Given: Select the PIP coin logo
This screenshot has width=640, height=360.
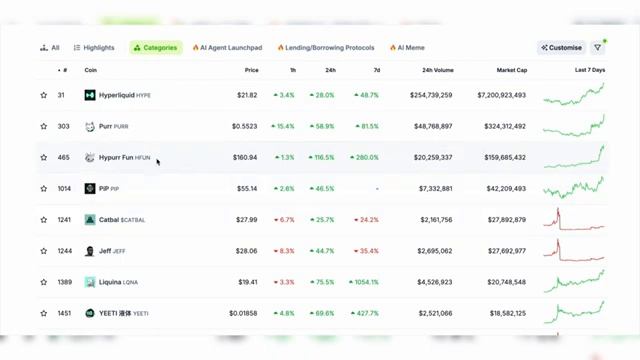Looking at the screenshot, I should point(90,189).
